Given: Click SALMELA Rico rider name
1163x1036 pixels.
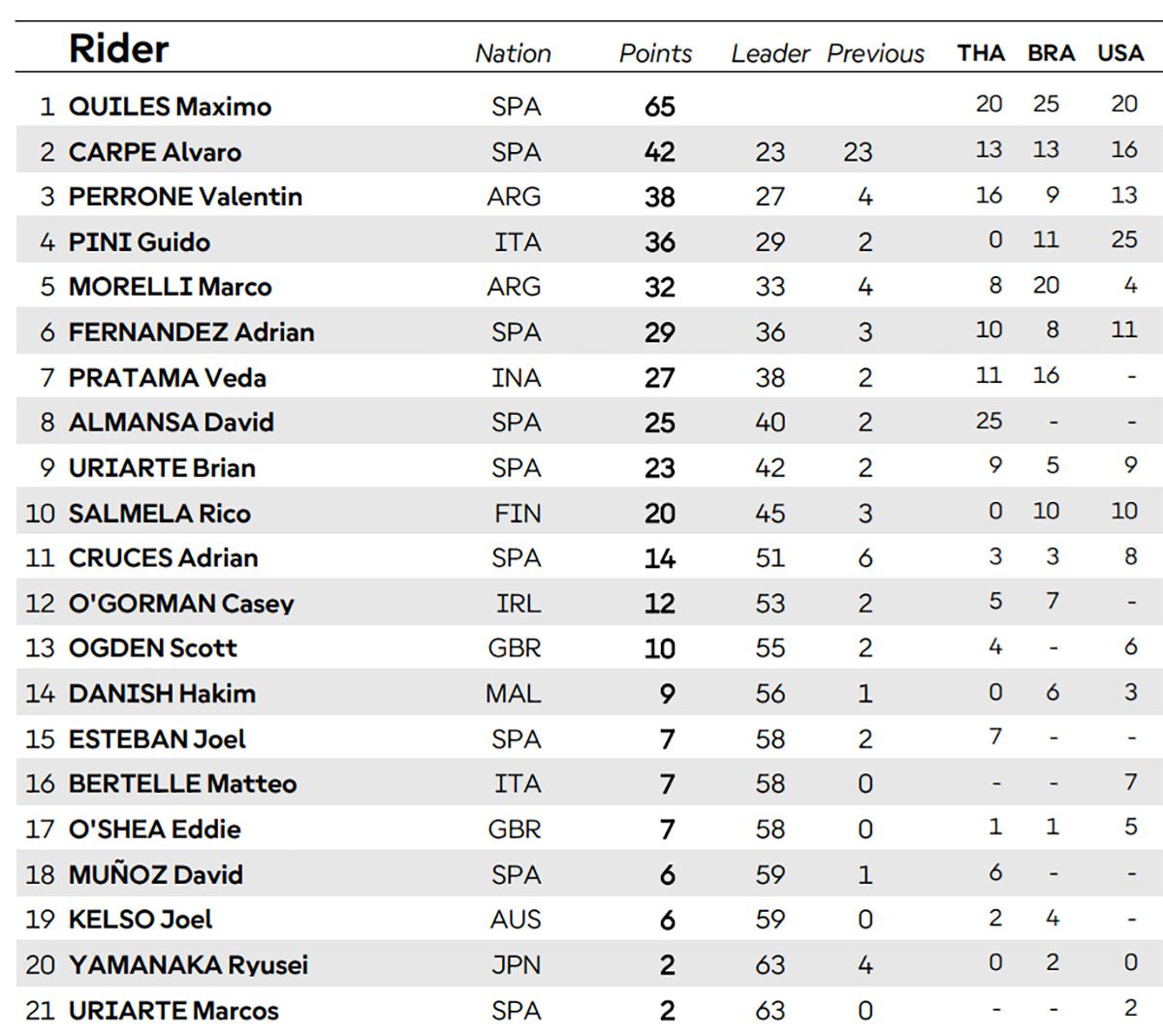Looking at the screenshot, I should tap(159, 514).
